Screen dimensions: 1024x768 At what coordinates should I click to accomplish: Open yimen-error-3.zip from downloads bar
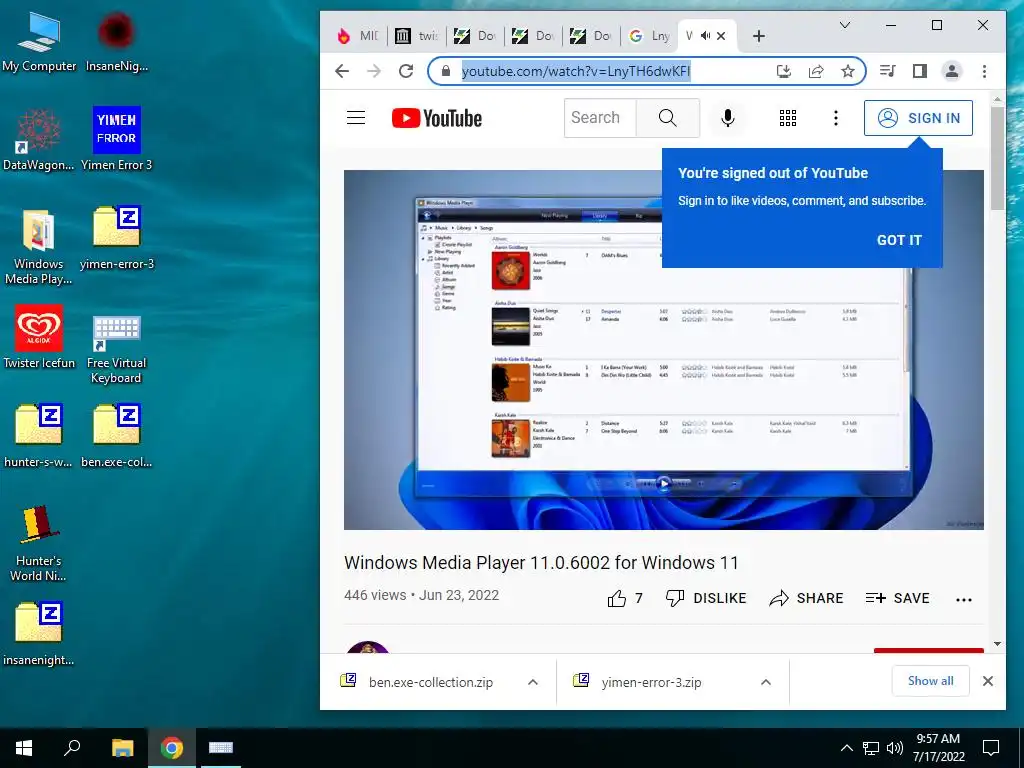click(x=651, y=682)
